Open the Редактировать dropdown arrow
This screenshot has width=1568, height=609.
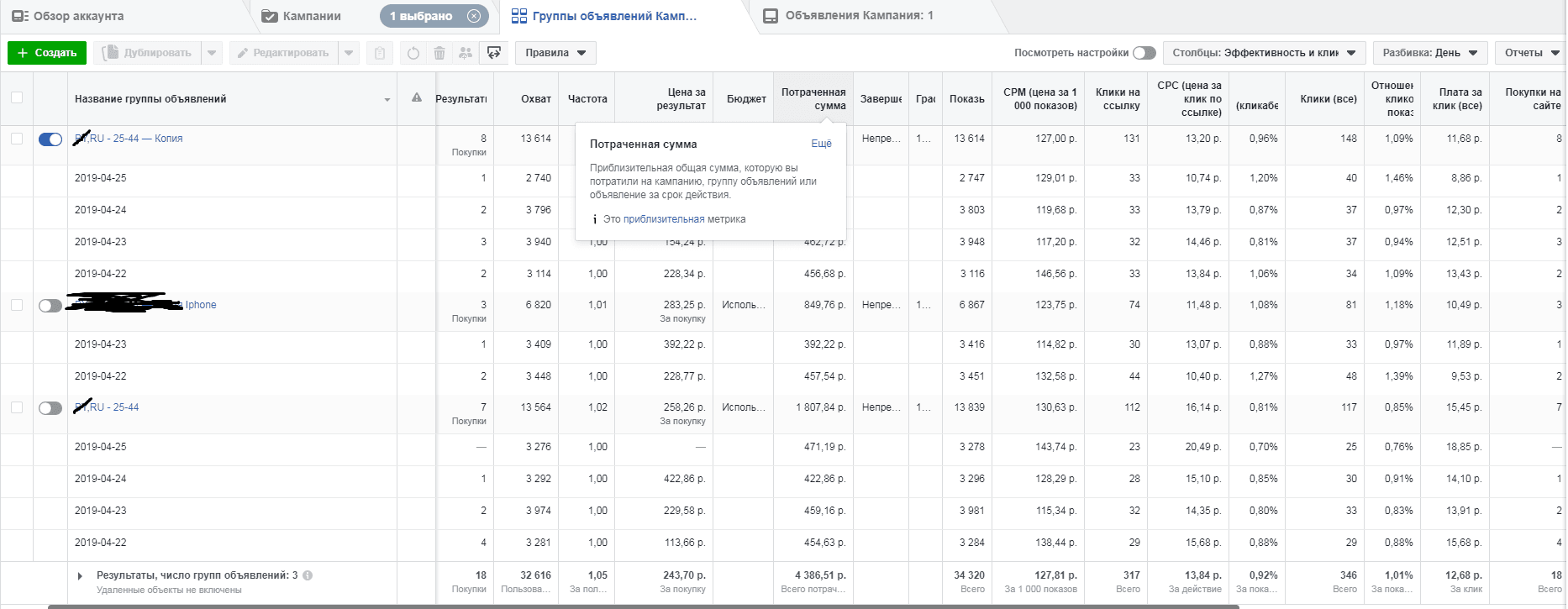pyautogui.click(x=349, y=53)
